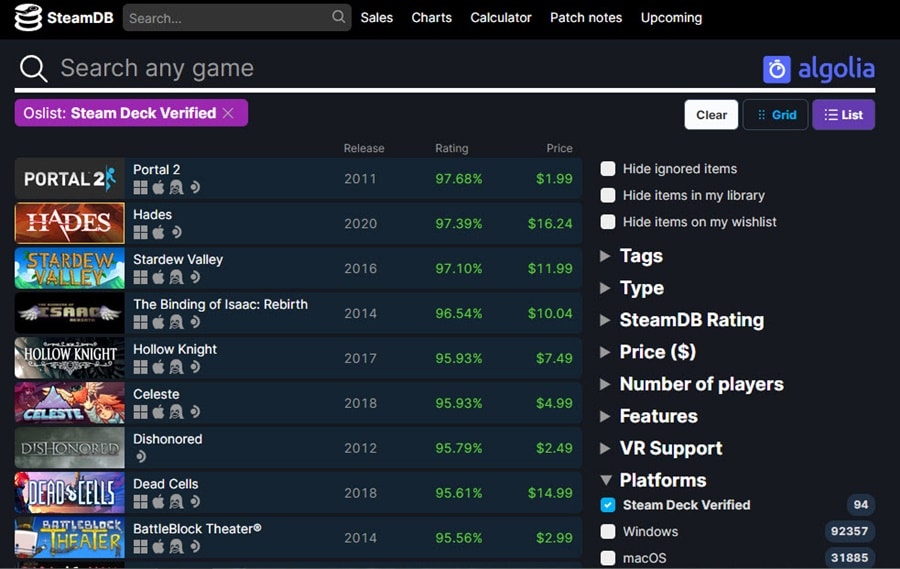This screenshot has height=569, width=900.
Task: Click the large magnifier icon beside Search any game
Action: [33, 68]
